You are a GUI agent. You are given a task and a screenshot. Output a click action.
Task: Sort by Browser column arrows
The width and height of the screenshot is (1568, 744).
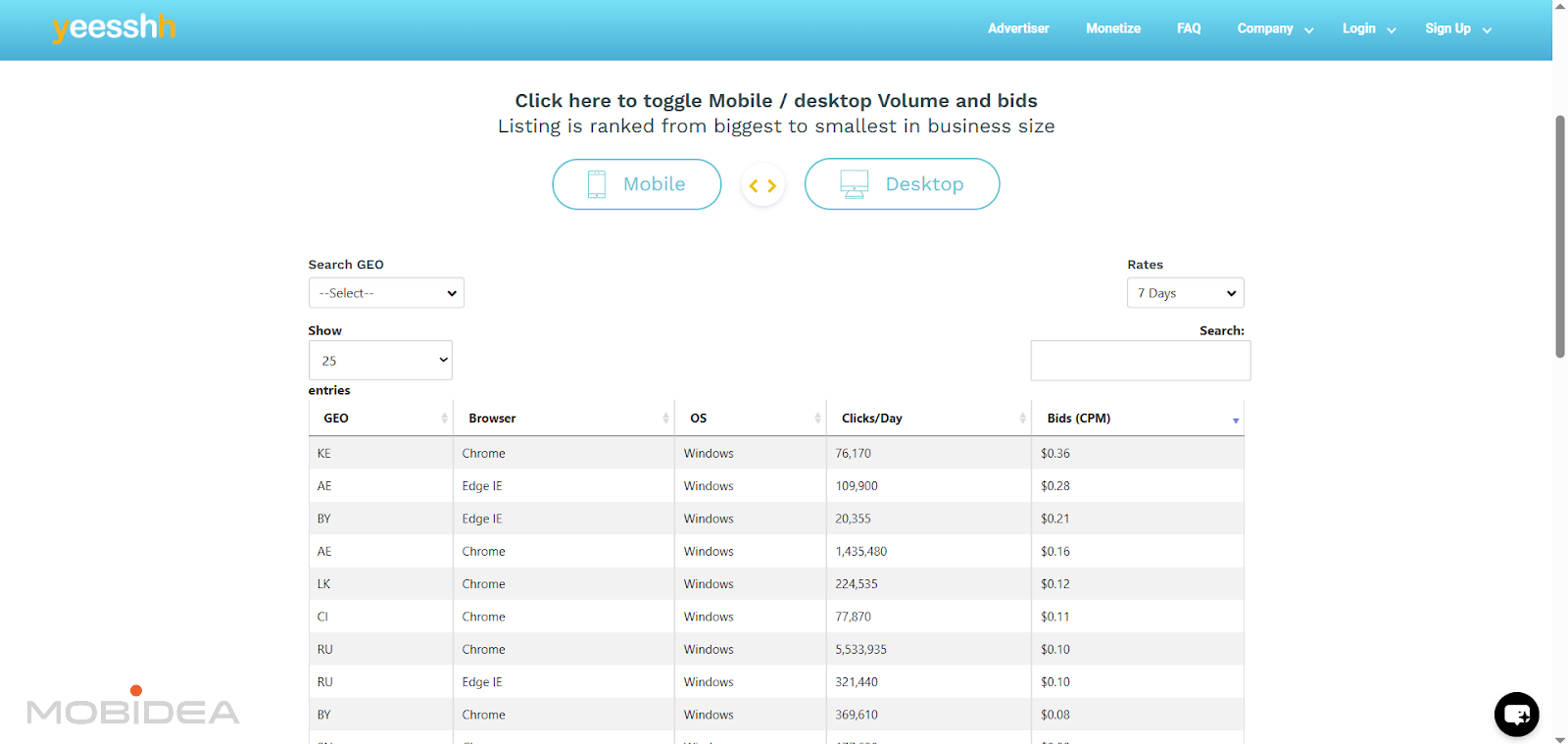pyautogui.click(x=665, y=419)
